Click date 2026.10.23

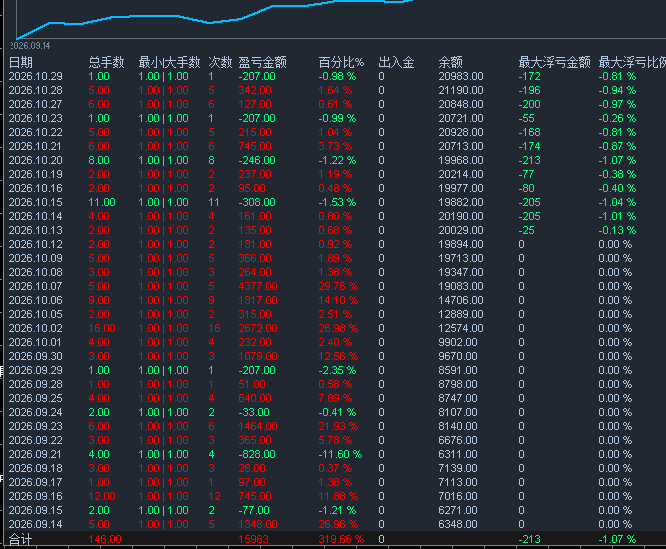point(35,118)
